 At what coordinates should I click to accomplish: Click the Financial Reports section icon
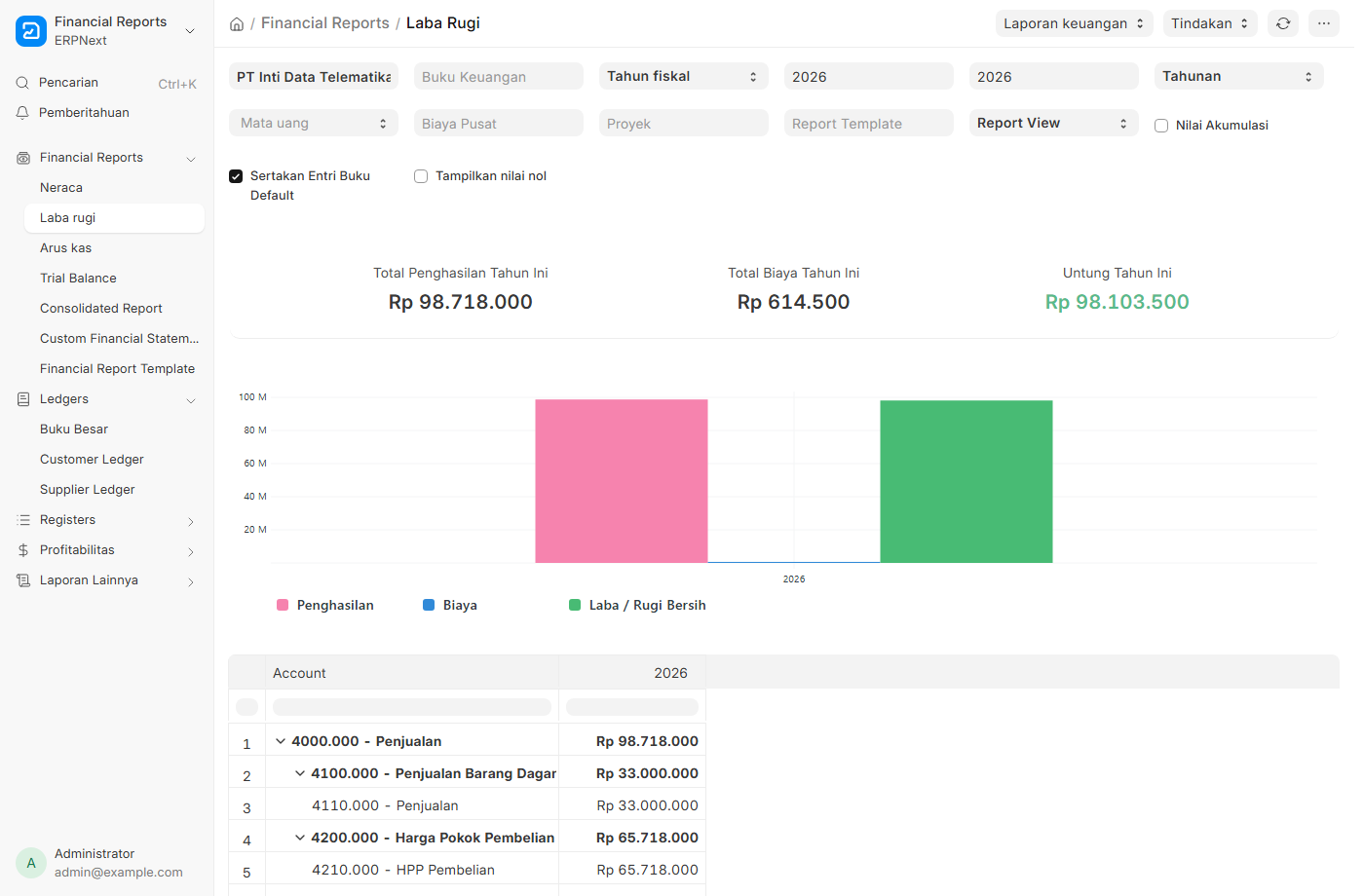pos(23,158)
